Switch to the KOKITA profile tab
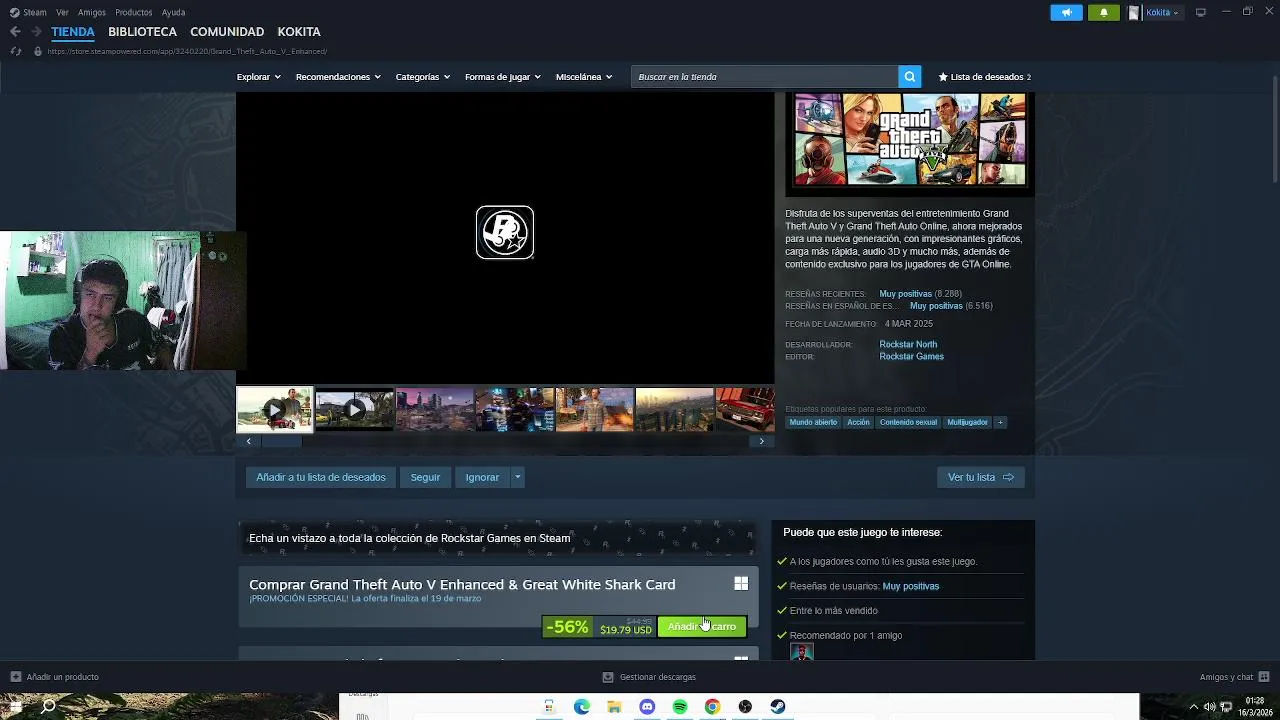The image size is (1280, 720). 299,32
